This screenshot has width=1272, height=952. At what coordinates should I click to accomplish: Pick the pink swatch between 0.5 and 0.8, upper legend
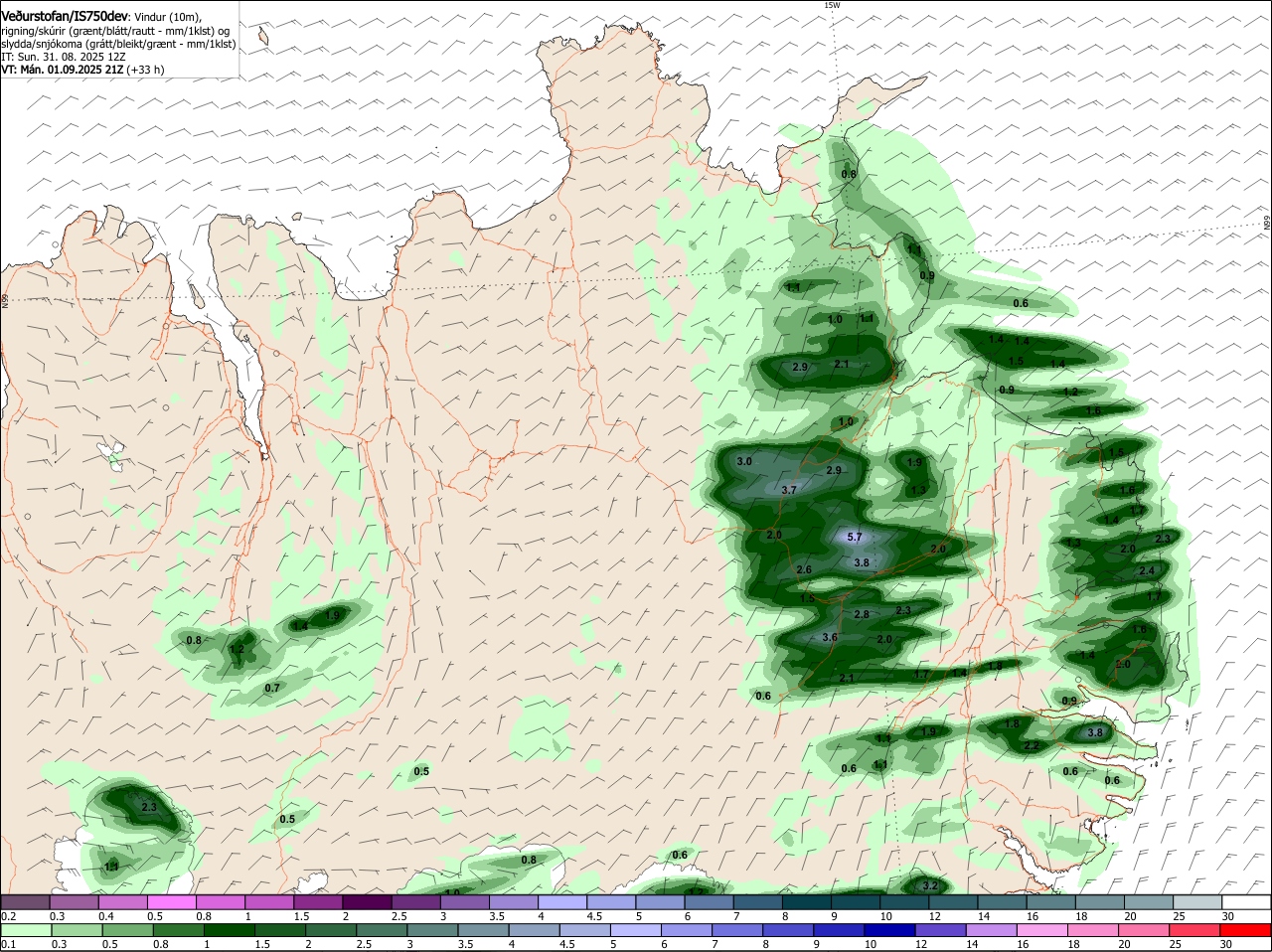(x=171, y=902)
